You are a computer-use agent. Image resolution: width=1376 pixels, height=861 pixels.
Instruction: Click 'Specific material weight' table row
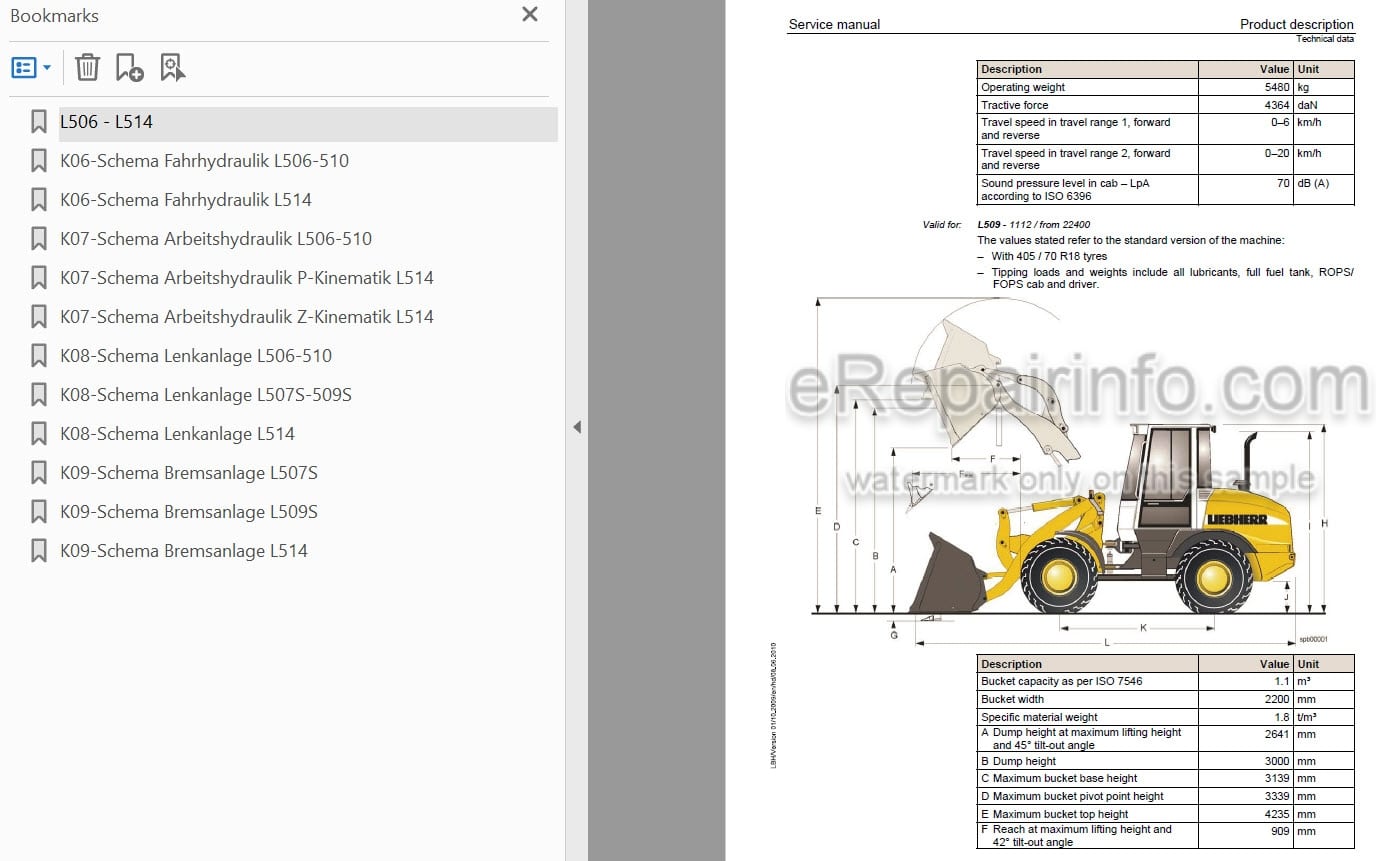[1165, 717]
